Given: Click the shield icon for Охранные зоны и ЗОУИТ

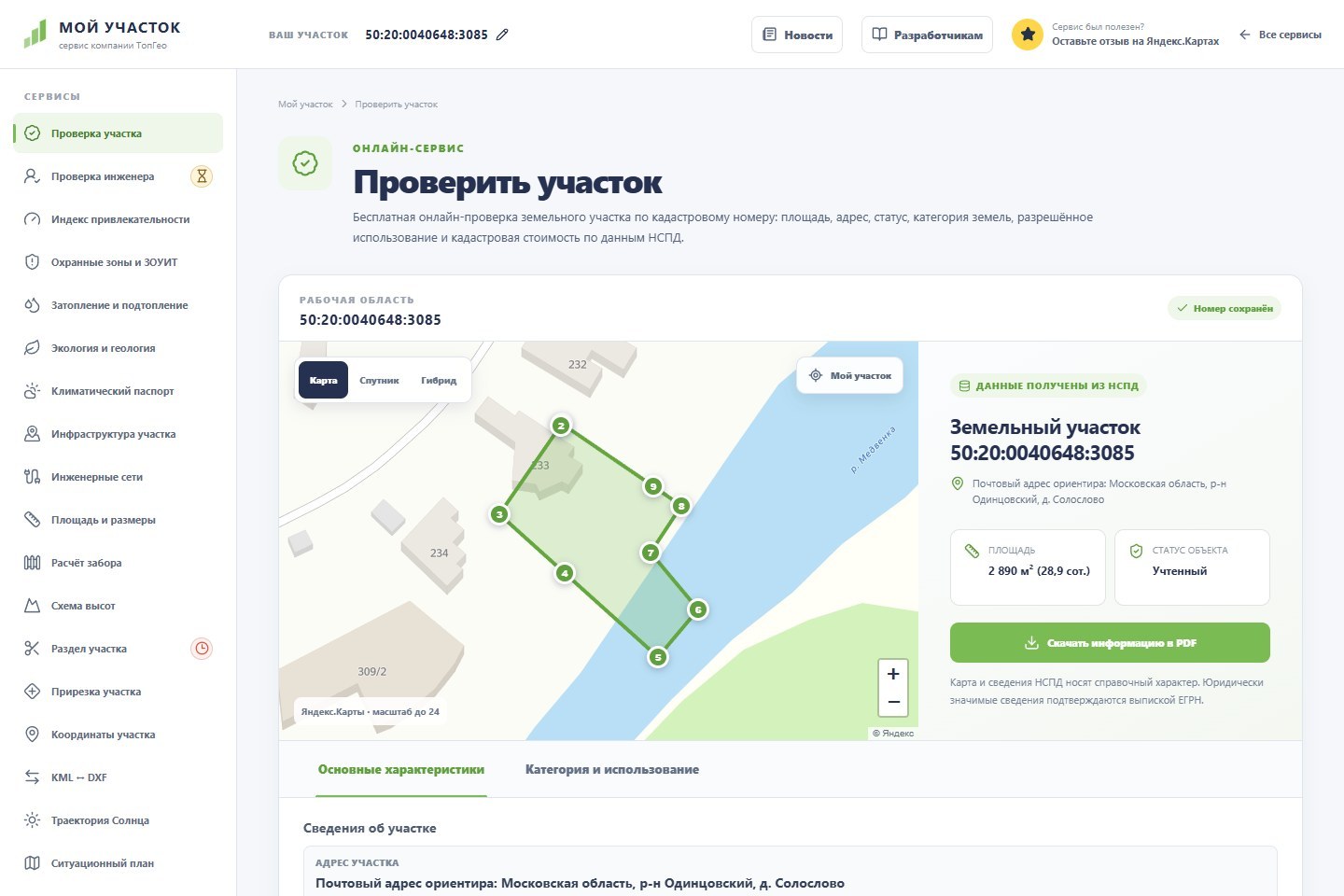Looking at the screenshot, I should (32, 262).
